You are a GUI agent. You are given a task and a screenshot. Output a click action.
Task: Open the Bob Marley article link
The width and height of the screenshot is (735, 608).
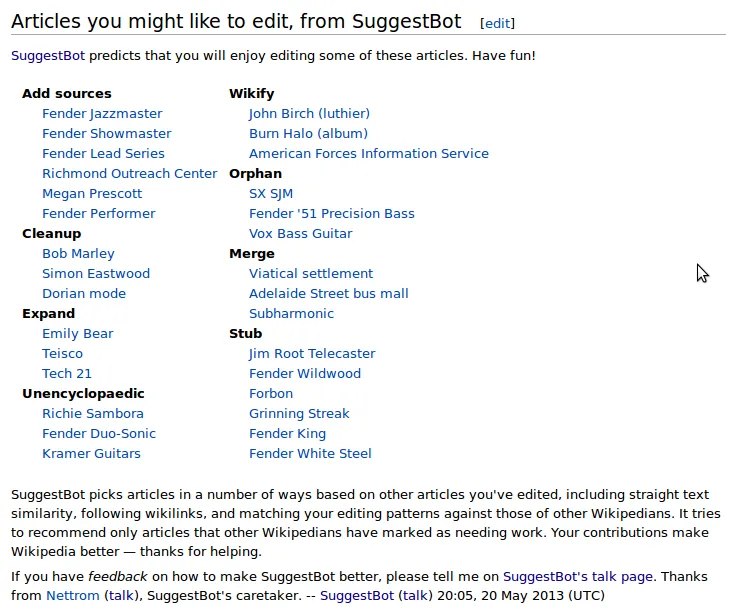(x=78, y=254)
